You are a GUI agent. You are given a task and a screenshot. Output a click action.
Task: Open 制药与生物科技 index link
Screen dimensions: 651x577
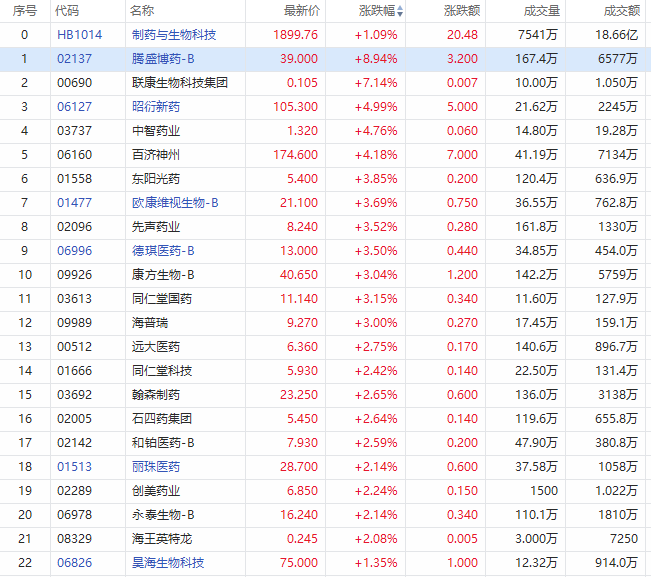pyautogui.click(x=174, y=35)
